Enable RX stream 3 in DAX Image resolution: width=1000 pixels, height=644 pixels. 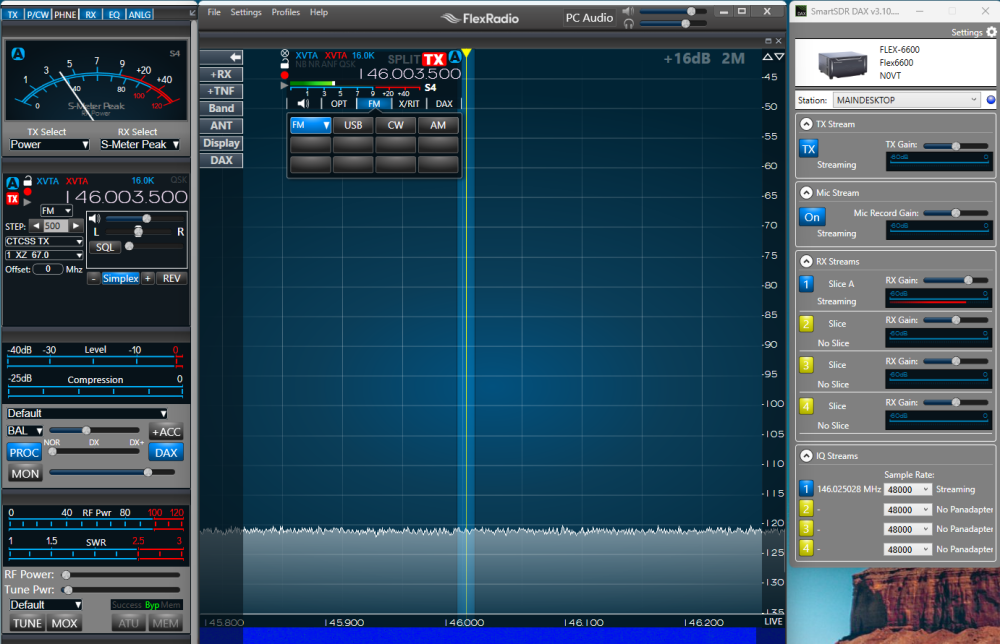point(806,365)
